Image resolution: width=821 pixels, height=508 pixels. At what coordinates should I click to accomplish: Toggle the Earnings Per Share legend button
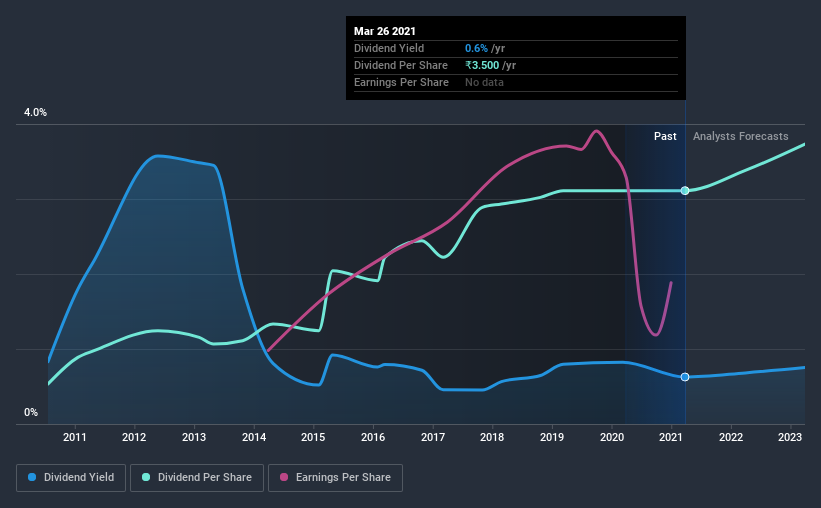pos(335,478)
